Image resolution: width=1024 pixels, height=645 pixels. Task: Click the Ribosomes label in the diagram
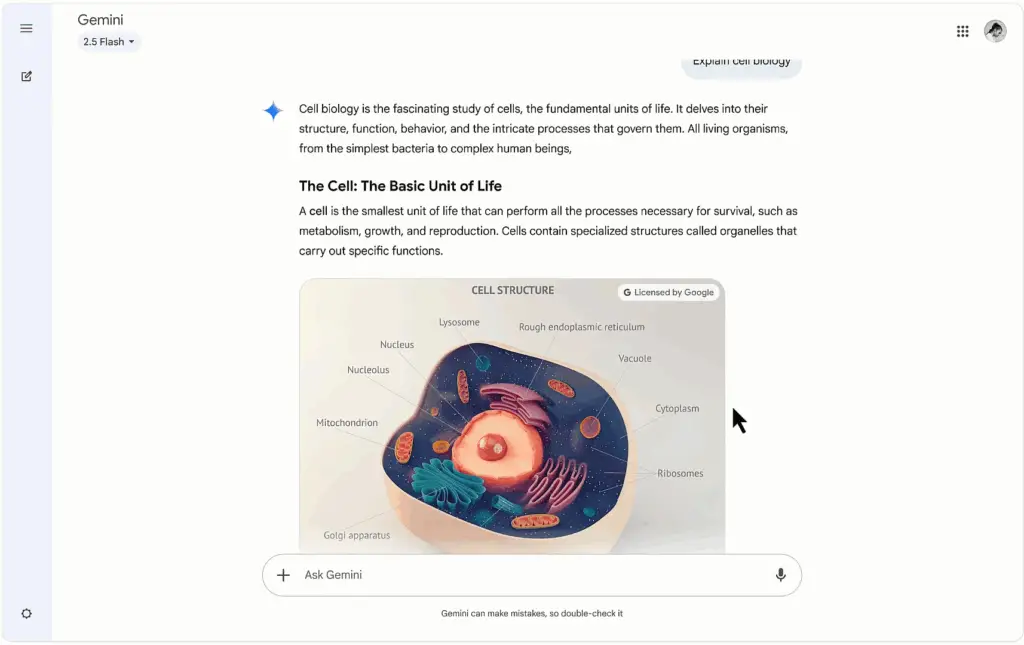click(680, 474)
